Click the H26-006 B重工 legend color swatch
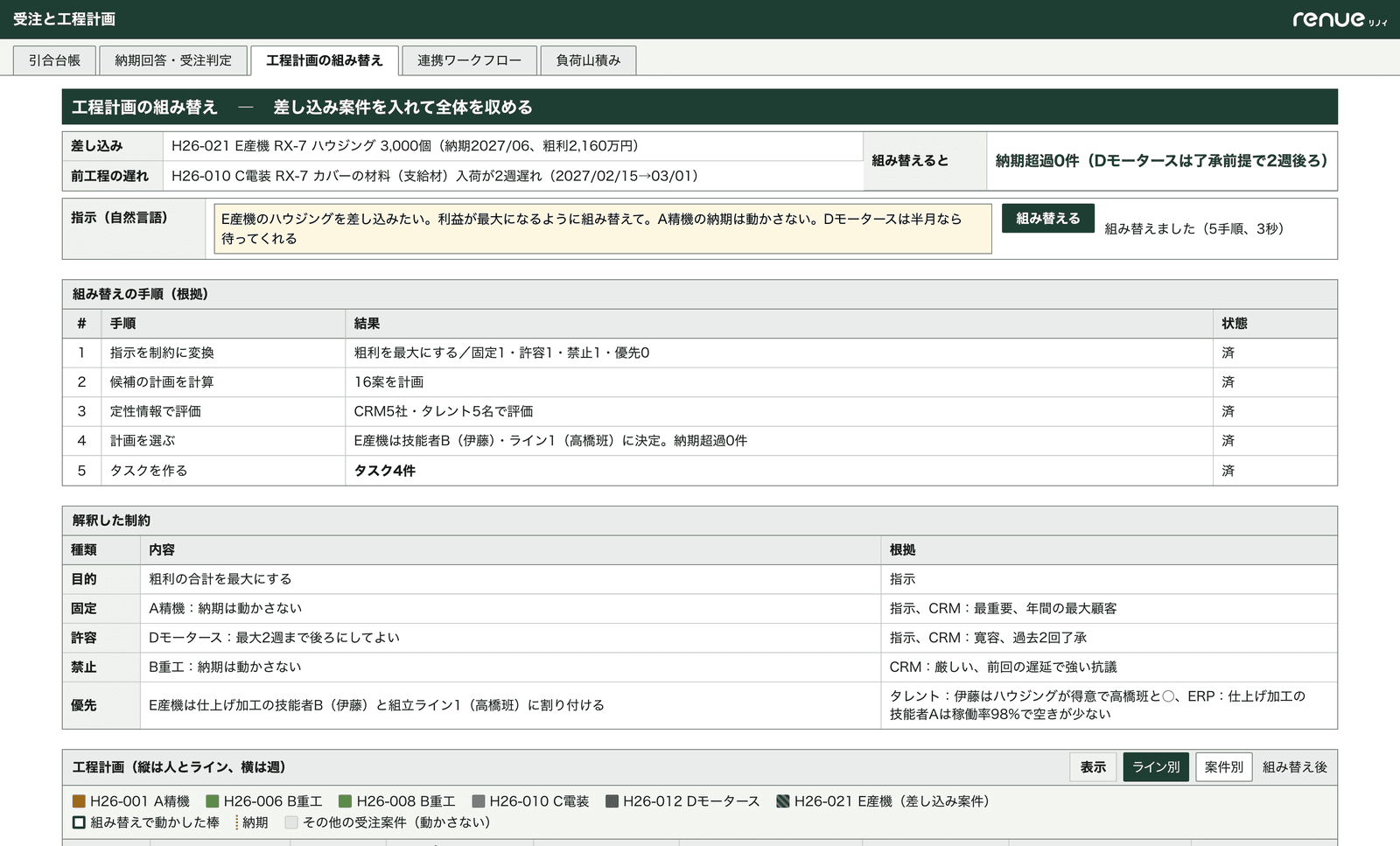 tap(212, 801)
